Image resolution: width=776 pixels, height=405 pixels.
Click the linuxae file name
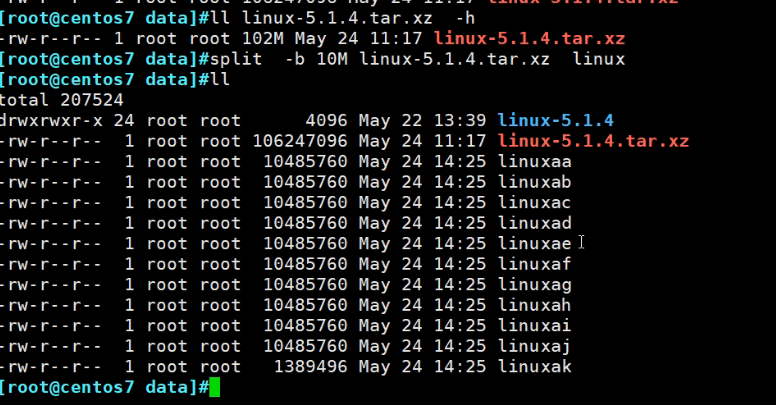[534, 243]
